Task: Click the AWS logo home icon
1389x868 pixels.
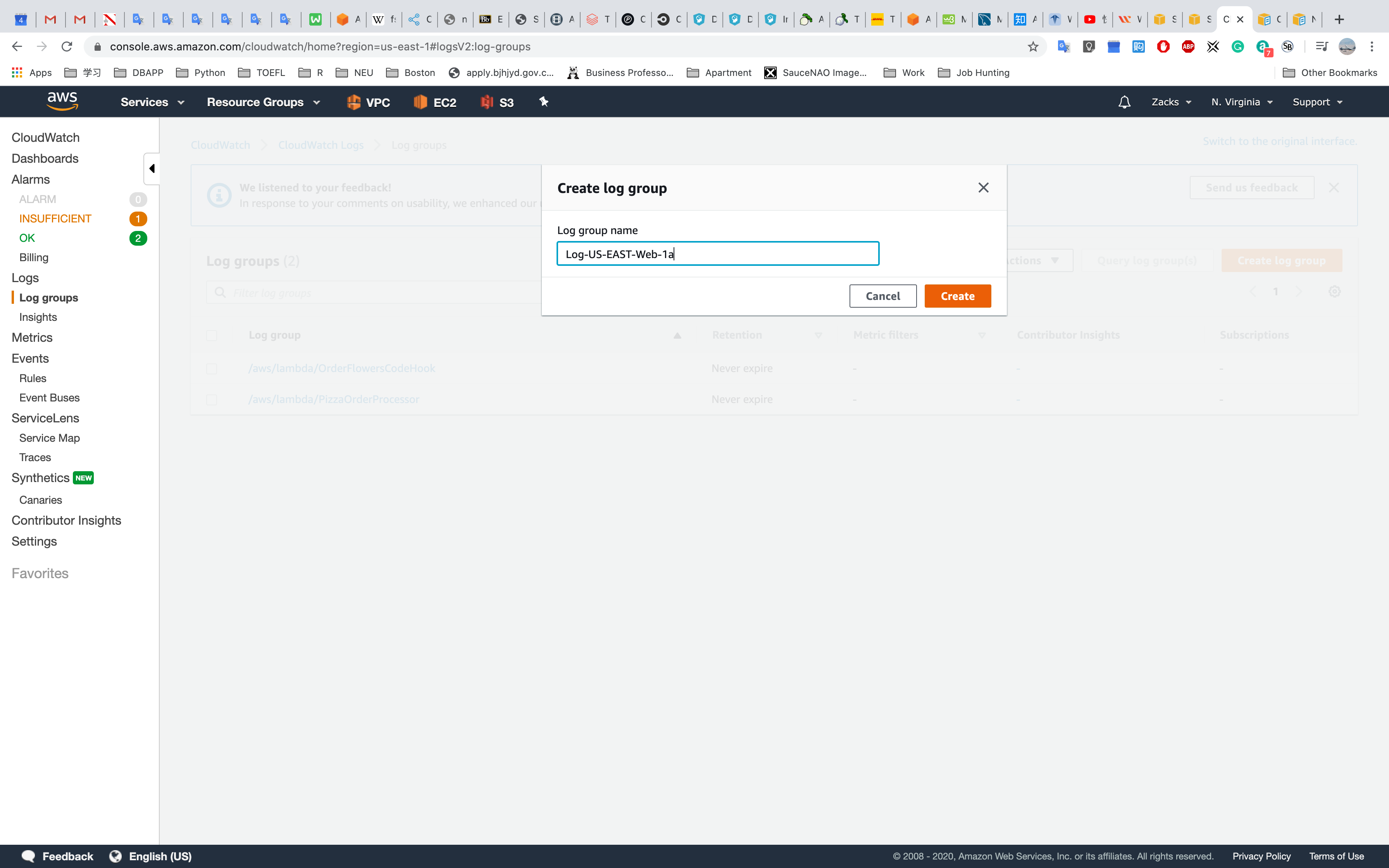Action: (62, 102)
